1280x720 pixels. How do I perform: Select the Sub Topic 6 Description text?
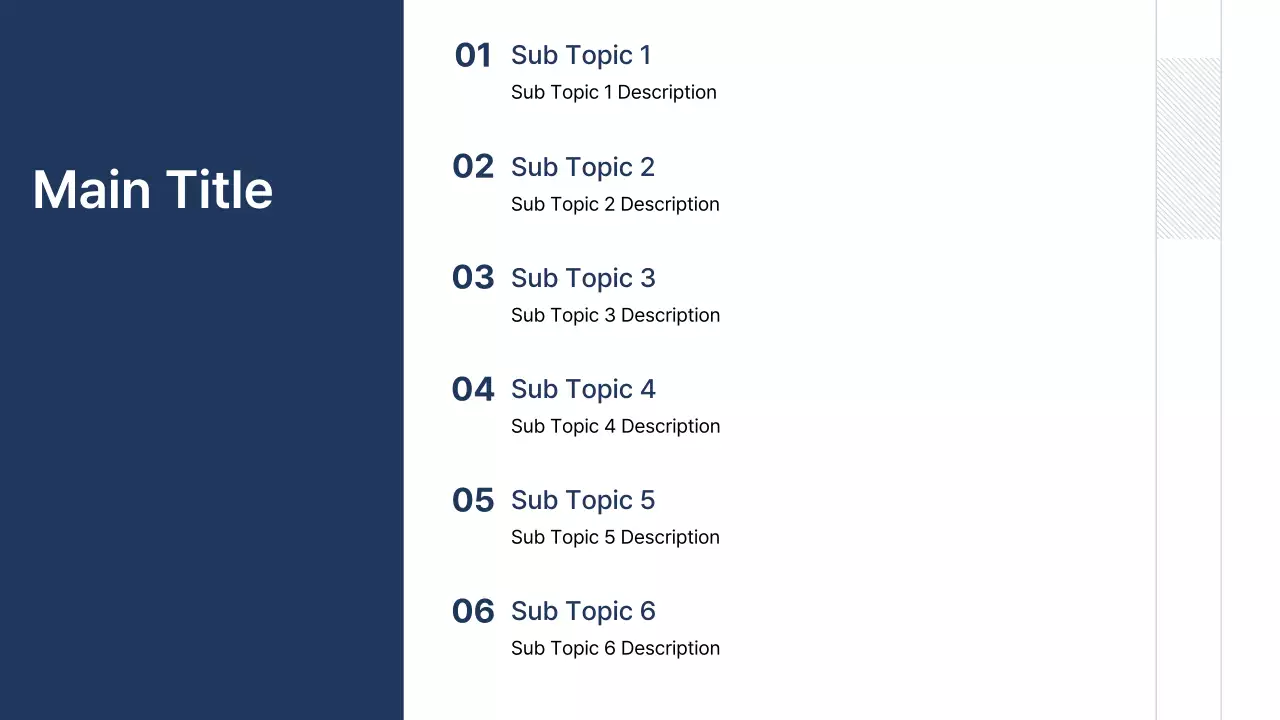click(x=615, y=648)
